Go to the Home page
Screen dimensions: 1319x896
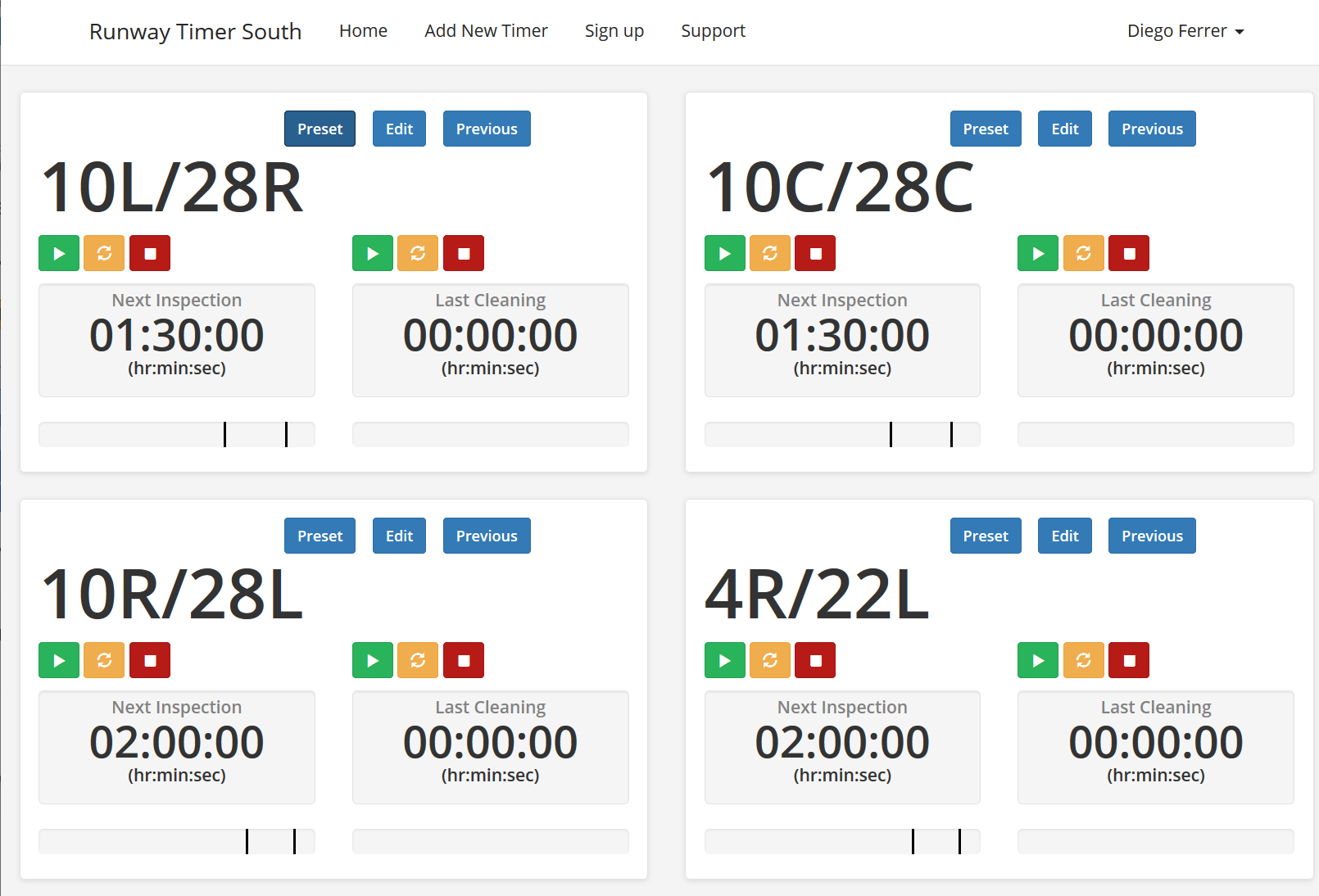(x=363, y=31)
